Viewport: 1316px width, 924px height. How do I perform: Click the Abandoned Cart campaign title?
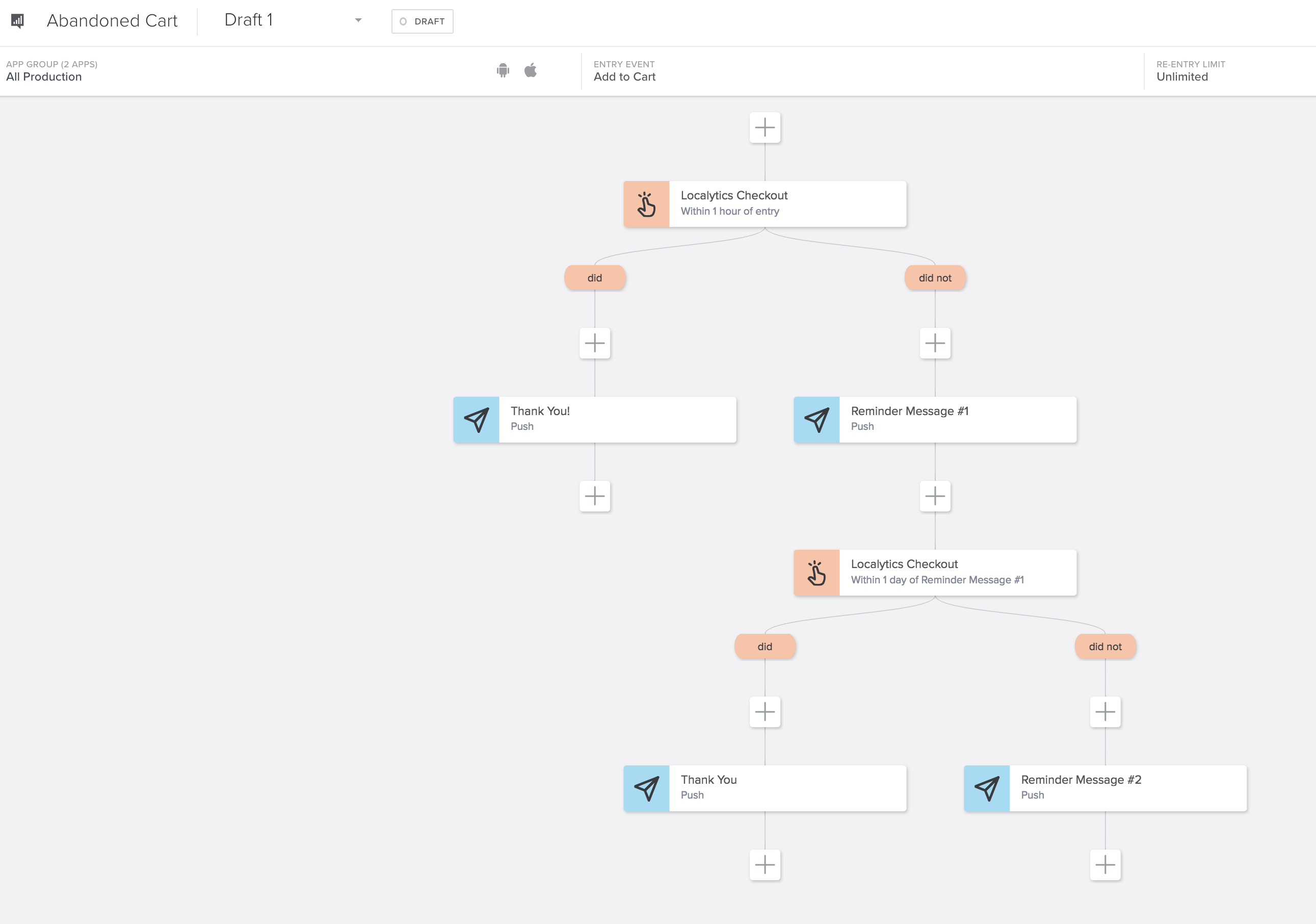point(112,20)
